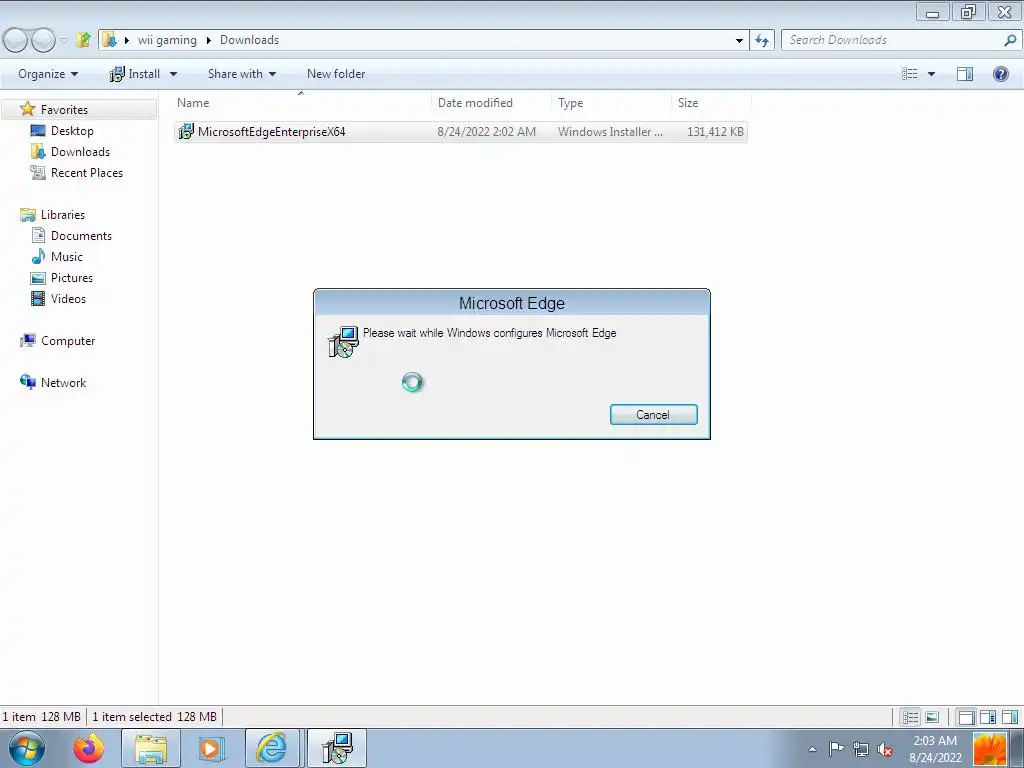Launch Internet Explorer from taskbar
Image resolution: width=1024 pixels, height=768 pixels.
(x=272, y=748)
